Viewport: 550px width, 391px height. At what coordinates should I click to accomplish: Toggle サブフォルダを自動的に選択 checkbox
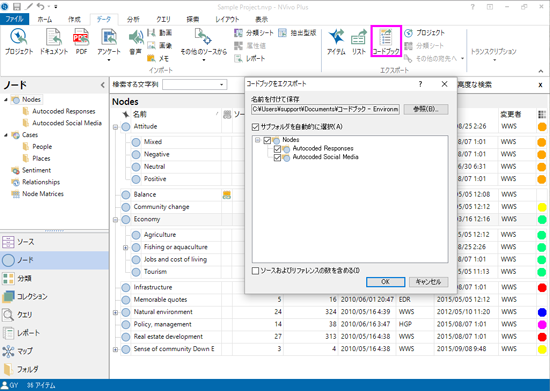[x=255, y=127]
